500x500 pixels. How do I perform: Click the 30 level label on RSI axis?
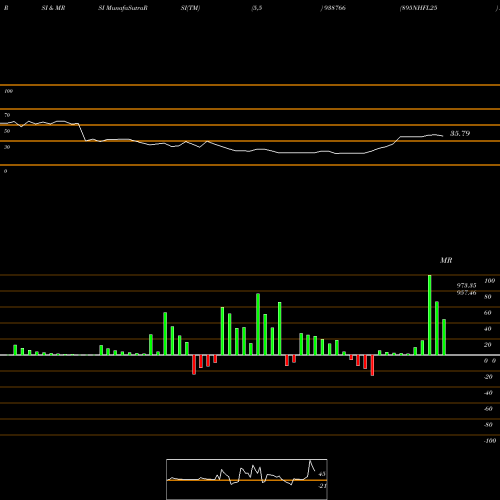pos(7,147)
